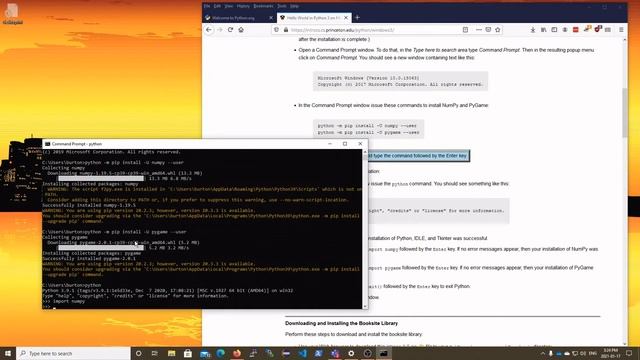
Task: Show hidden system tray icons
Action: 542,353
